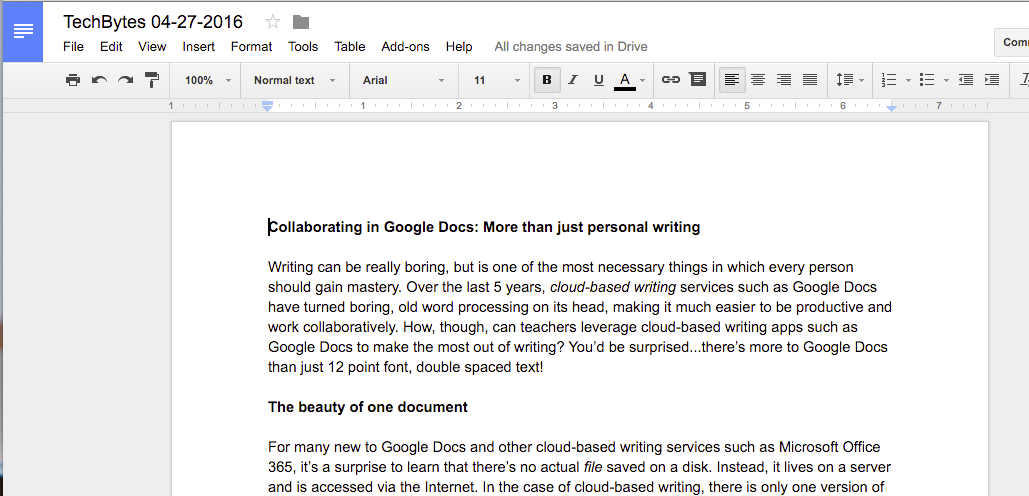The height and width of the screenshot is (496, 1029).
Task: Expand the text color dropdown arrow
Action: click(x=642, y=81)
